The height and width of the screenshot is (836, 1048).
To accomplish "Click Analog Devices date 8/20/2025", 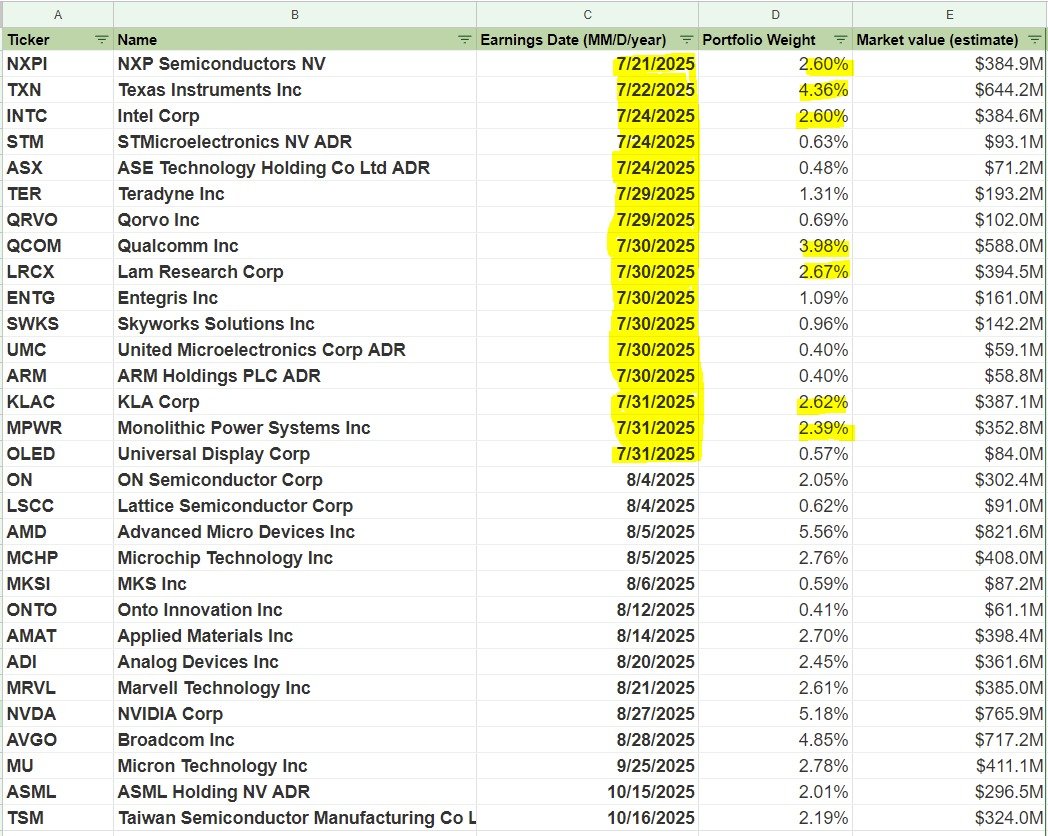I will pyautogui.click(x=587, y=664).
